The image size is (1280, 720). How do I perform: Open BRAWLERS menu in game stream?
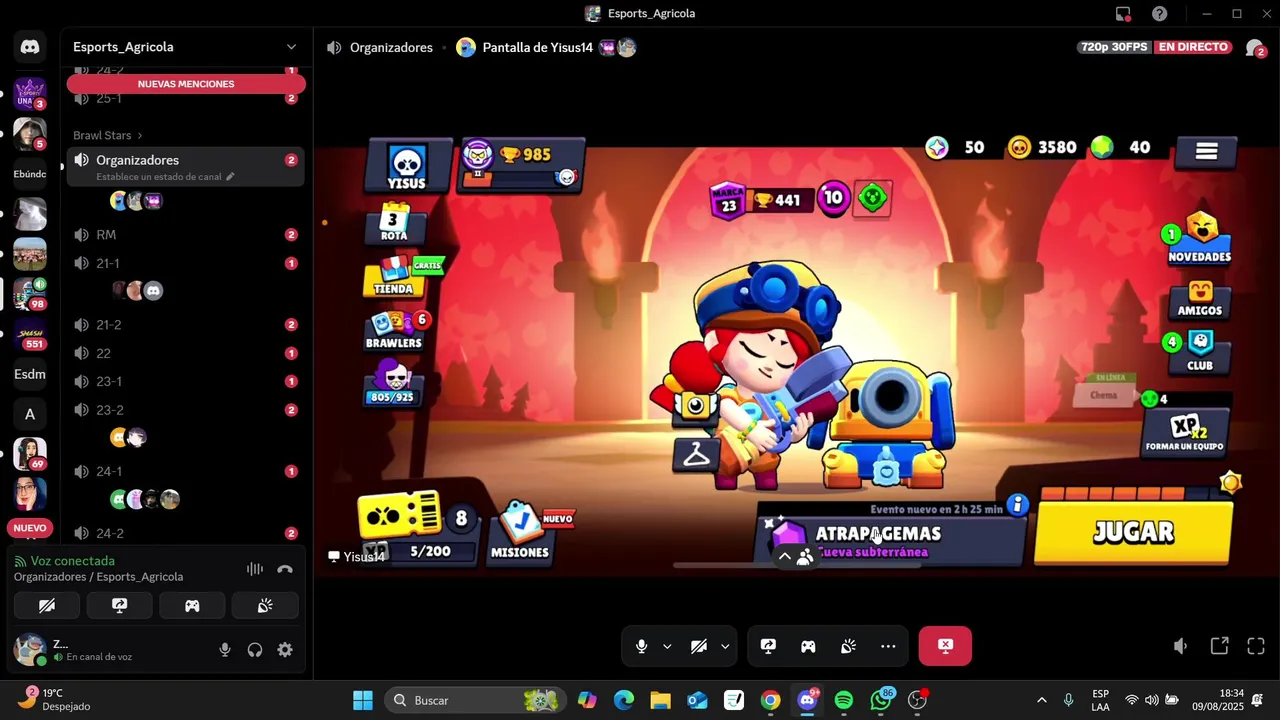click(x=394, y=330)
